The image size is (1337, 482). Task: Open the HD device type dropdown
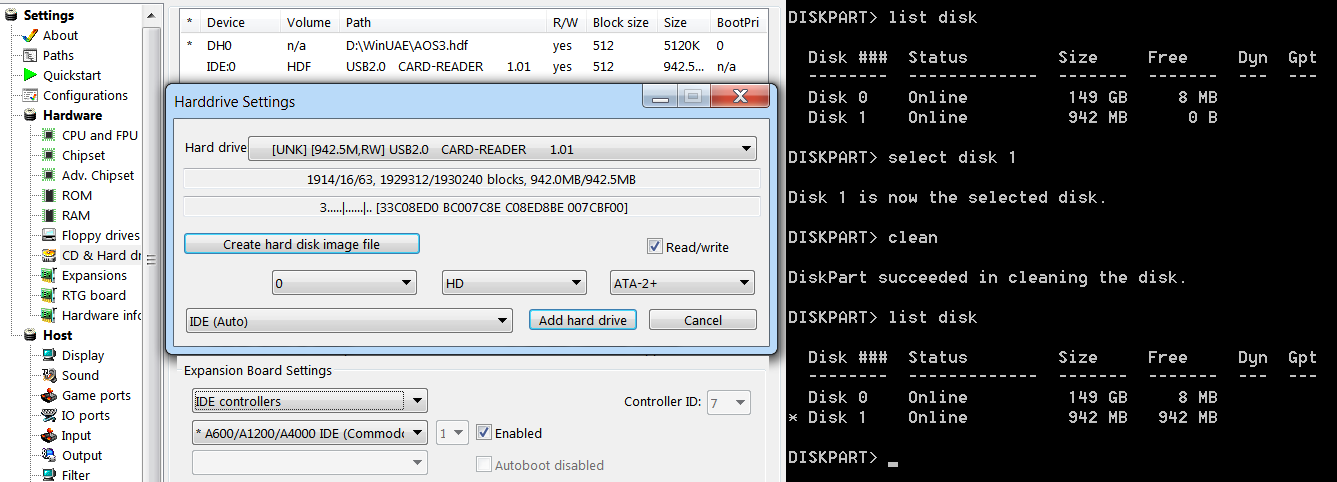(514, 283)
